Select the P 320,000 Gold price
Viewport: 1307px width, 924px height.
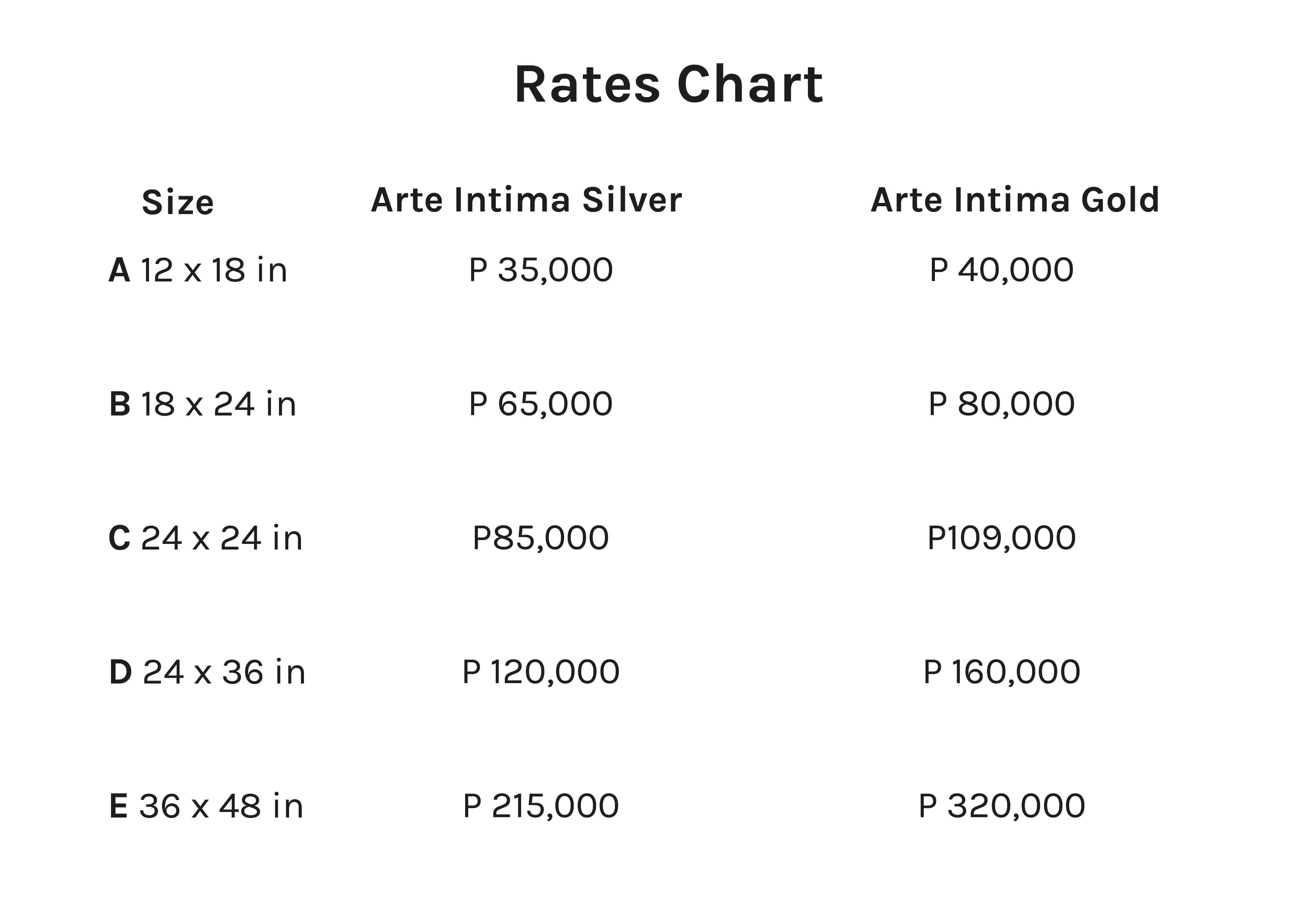tap(1001, 806)
